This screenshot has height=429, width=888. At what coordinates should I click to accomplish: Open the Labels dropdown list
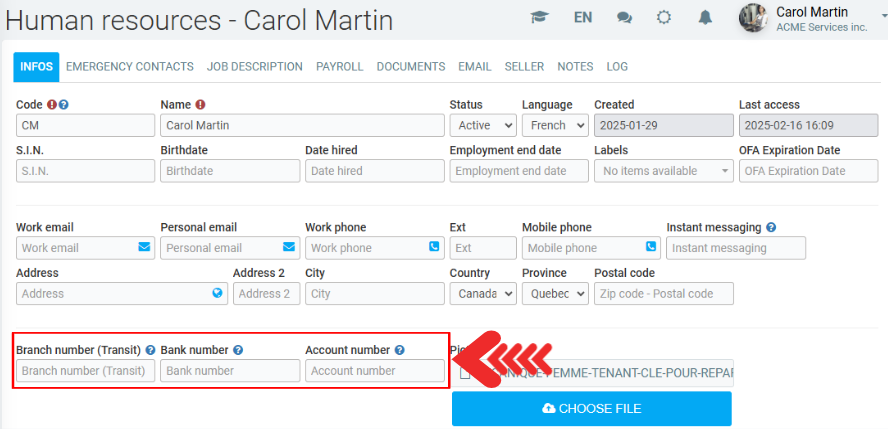click(664, 171)
